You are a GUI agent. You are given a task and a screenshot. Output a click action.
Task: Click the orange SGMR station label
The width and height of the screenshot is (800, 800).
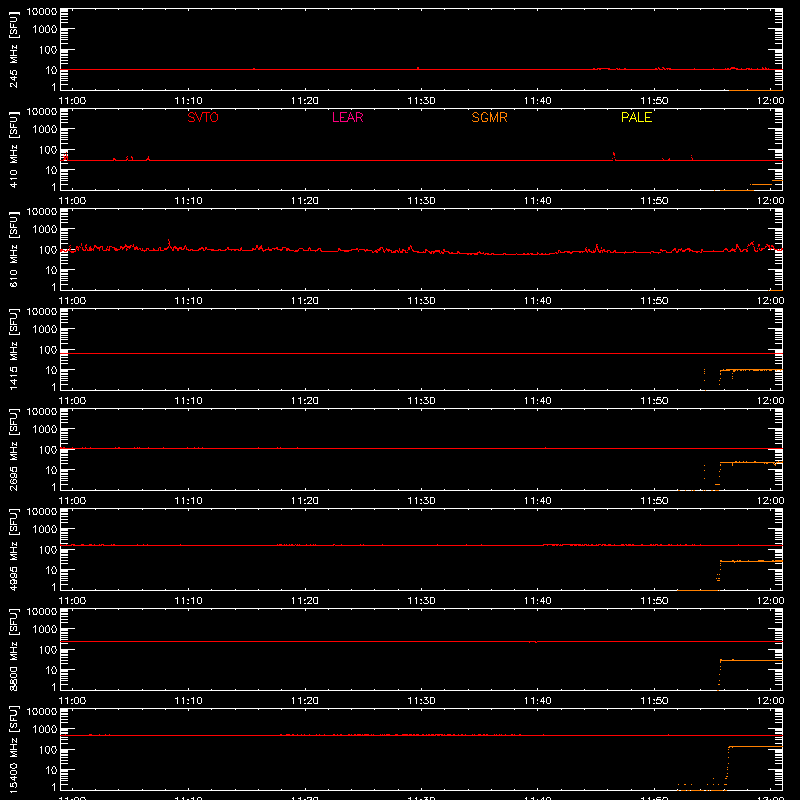pyautogui.click(x=489, y=117)
